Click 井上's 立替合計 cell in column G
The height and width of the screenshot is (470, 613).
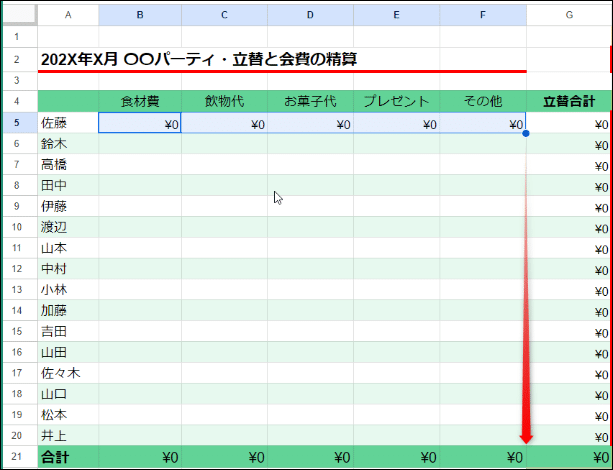click(569, 435)
